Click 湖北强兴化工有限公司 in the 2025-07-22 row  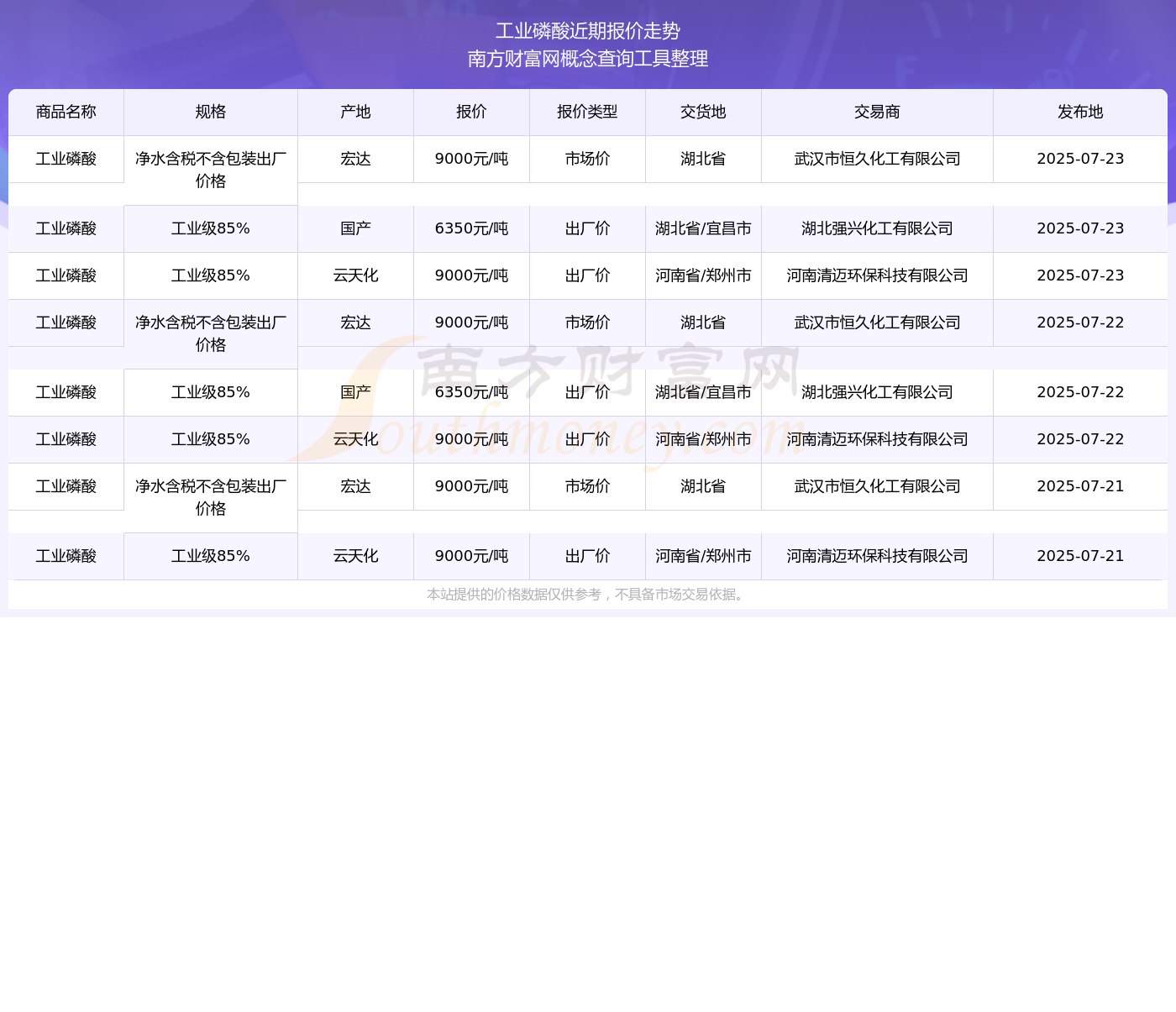(x=878, y=392)
